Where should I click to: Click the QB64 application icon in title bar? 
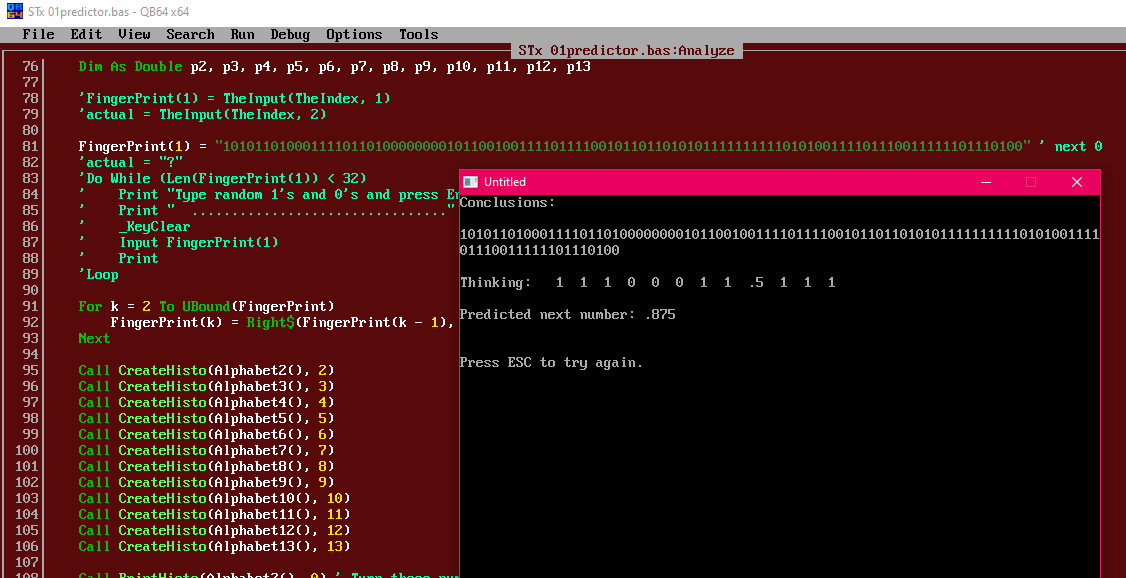click(13, 11)
